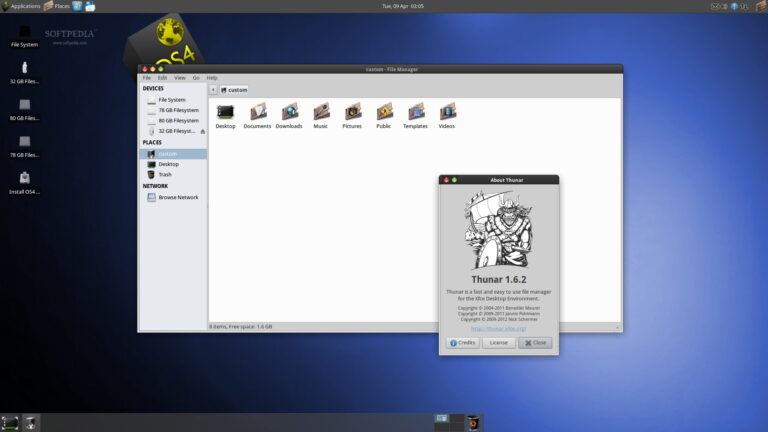The image size is (768, 432).
Task: Click the Install OS4 desktop icon
Action: tap(24, 178)
